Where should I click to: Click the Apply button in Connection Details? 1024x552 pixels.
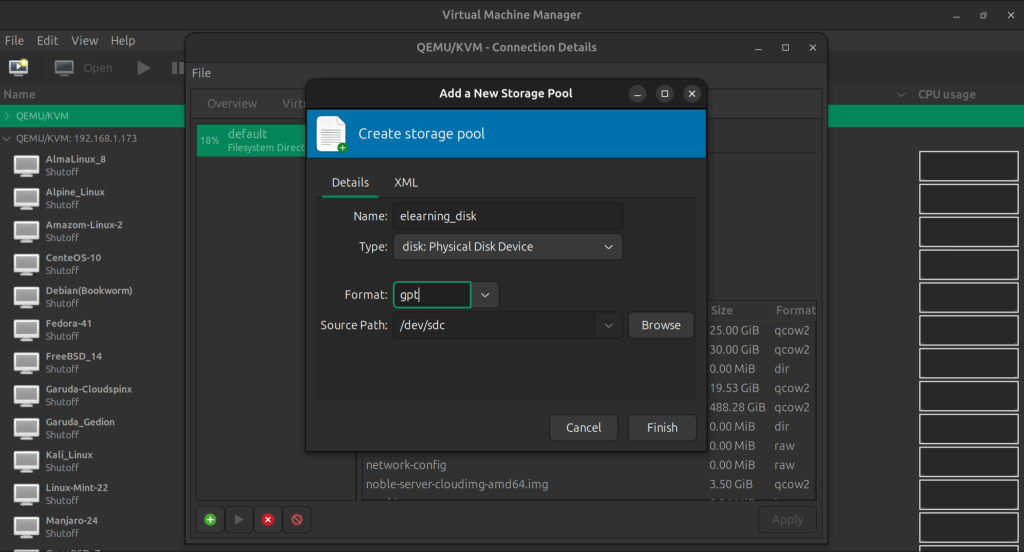[x=787, y=520]
